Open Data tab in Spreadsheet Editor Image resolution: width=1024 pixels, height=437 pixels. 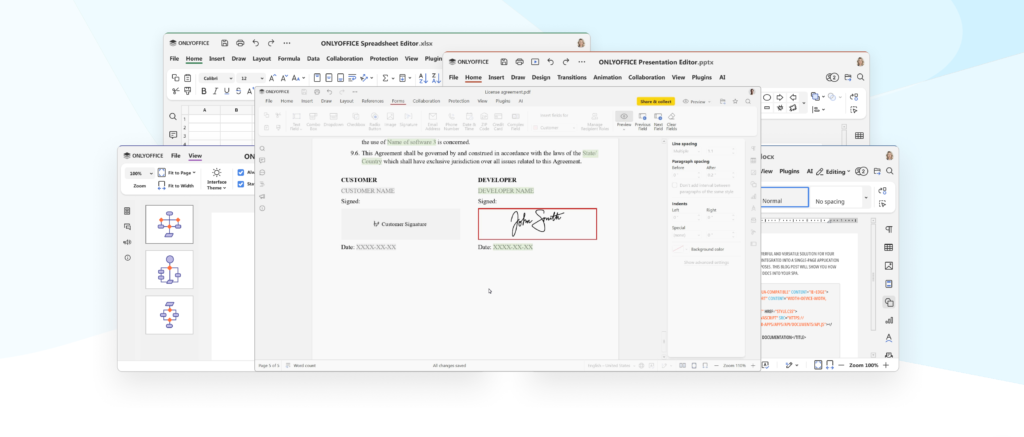[313, 59]
